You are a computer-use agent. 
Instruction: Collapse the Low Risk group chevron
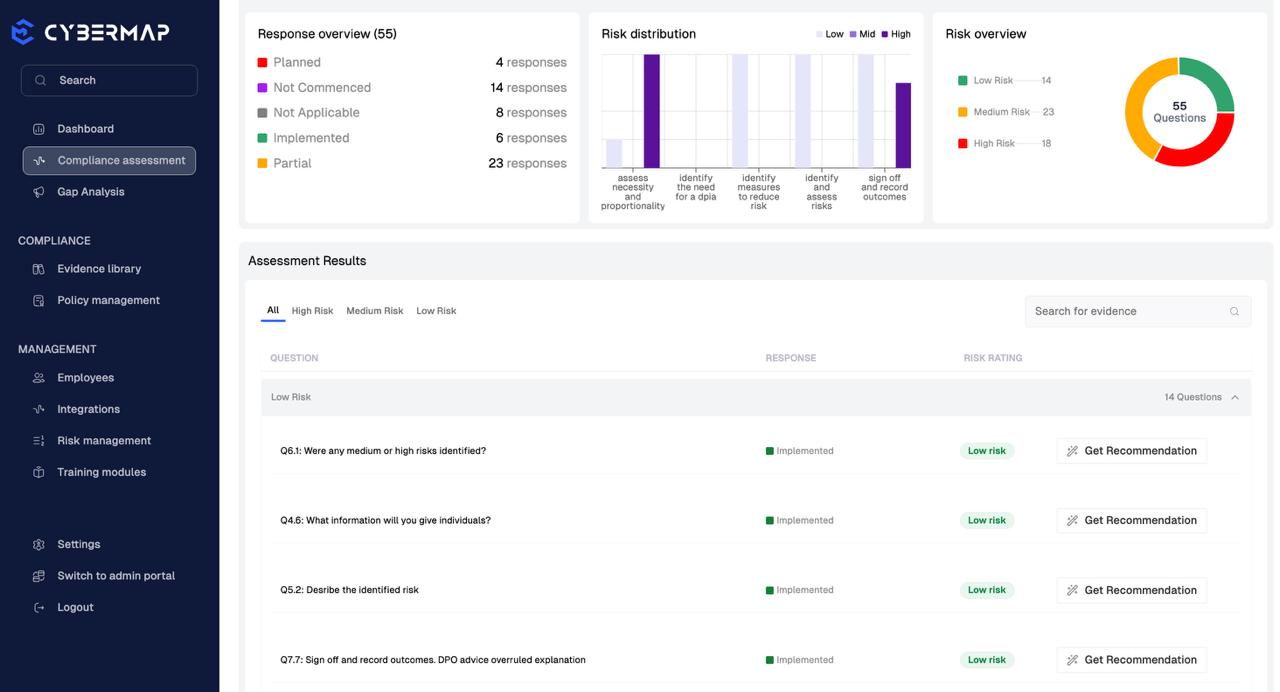click(1235, 397)
